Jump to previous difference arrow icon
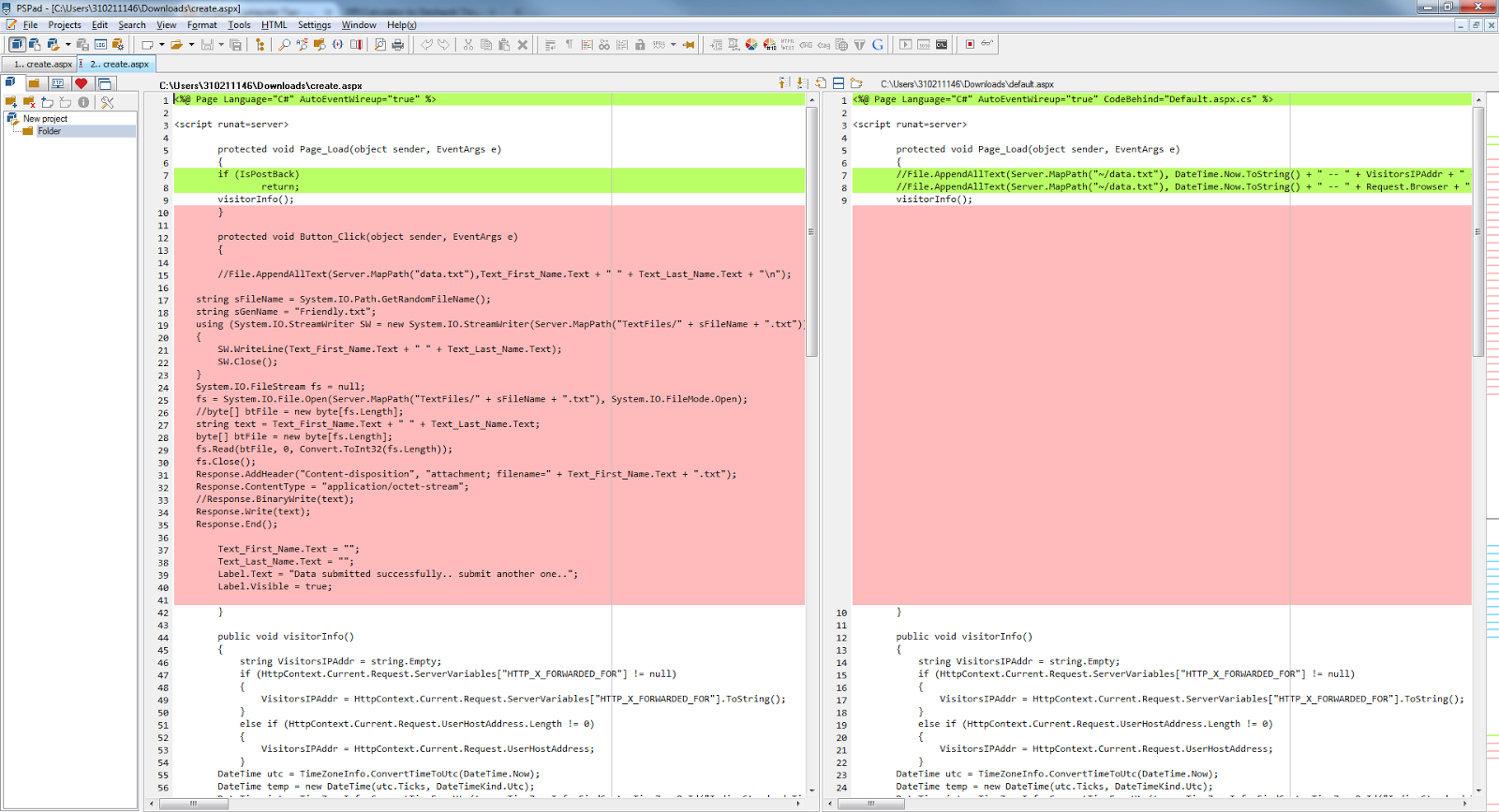This screenshot has width=1499, height=812. click(783, 83)
